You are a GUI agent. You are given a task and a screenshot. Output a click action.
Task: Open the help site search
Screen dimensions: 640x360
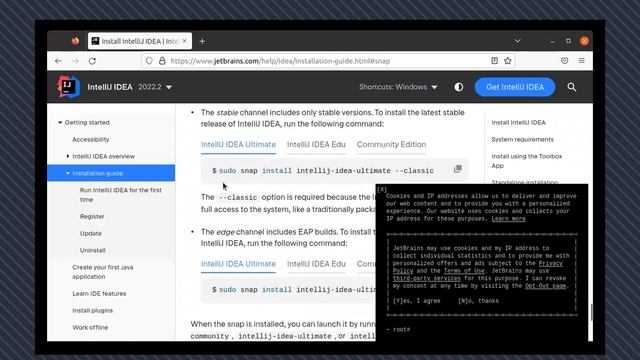pyautogui.click(x=571, y=87)
